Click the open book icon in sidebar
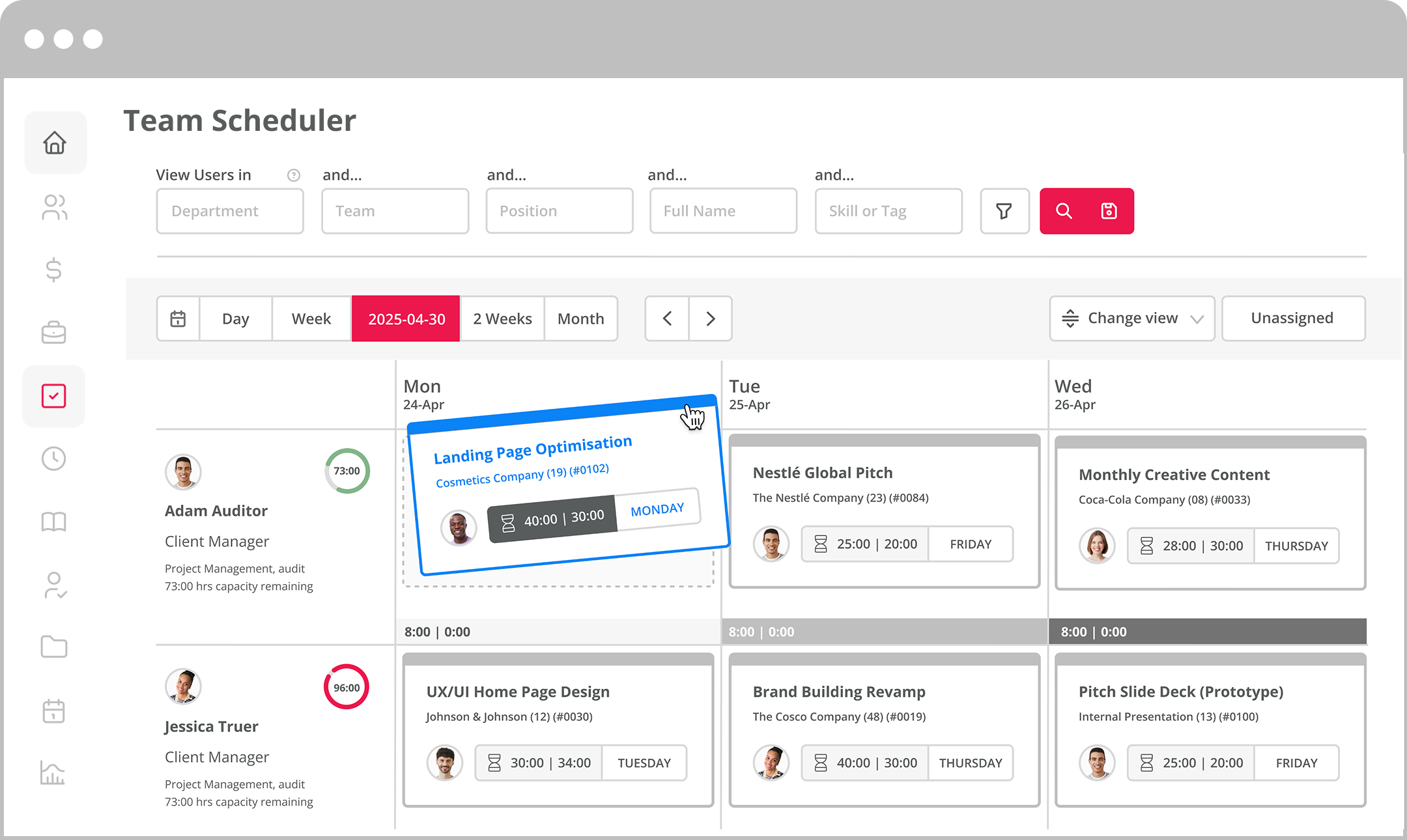 point(54,522)
